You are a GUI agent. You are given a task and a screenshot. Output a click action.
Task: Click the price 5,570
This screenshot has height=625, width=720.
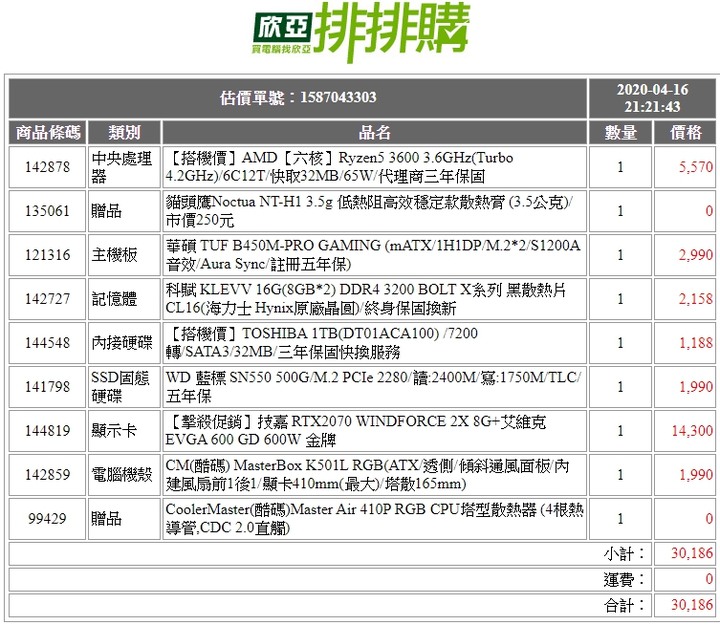tap(696, 167)
